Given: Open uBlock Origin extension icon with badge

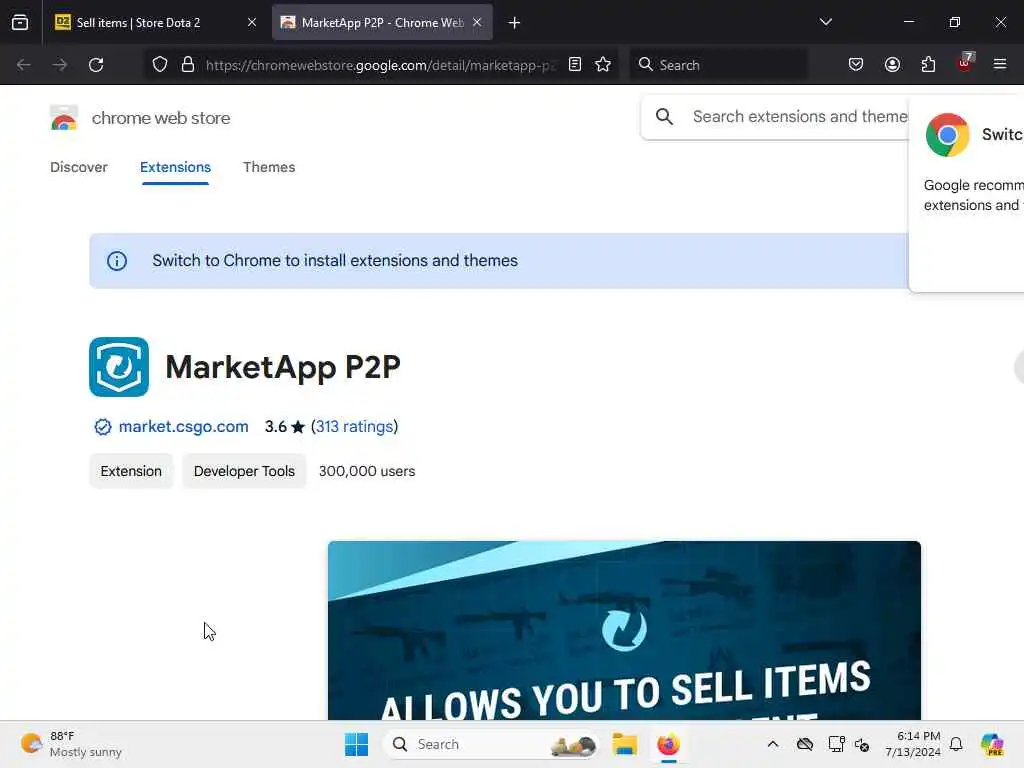Looking at the screenshot, I should 965,63.
